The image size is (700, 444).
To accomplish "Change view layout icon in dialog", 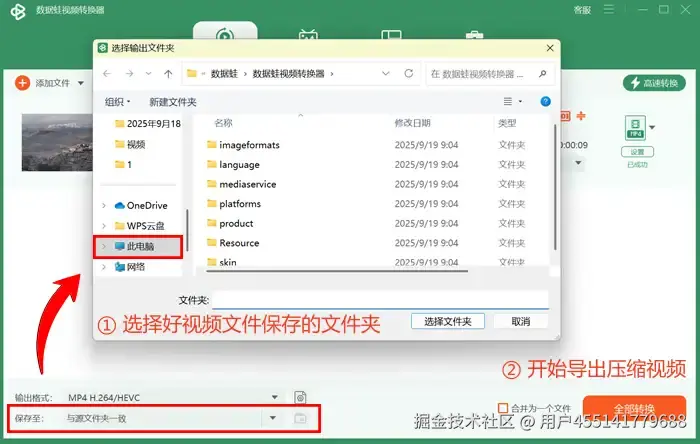I will coord(508,102).
